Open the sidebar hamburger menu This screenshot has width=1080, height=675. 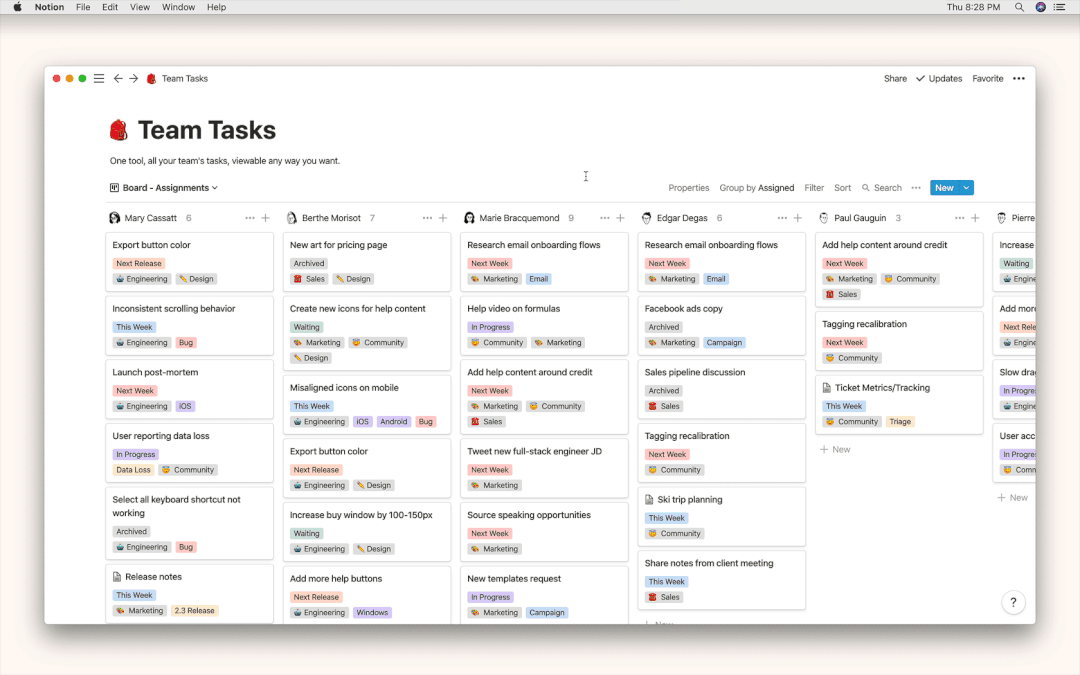pyautogui.click(x=99, y=78)
